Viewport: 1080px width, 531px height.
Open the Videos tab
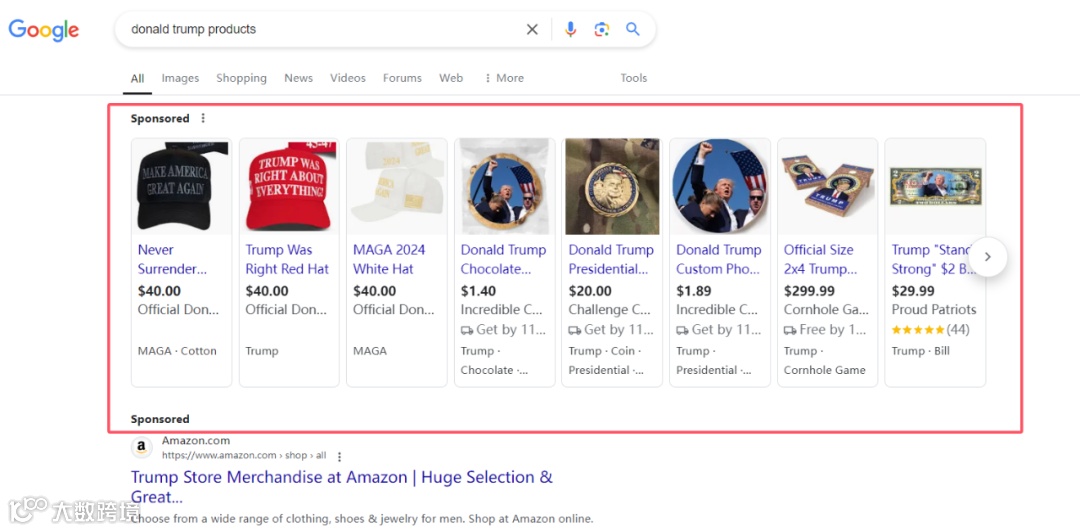(348, 78)
